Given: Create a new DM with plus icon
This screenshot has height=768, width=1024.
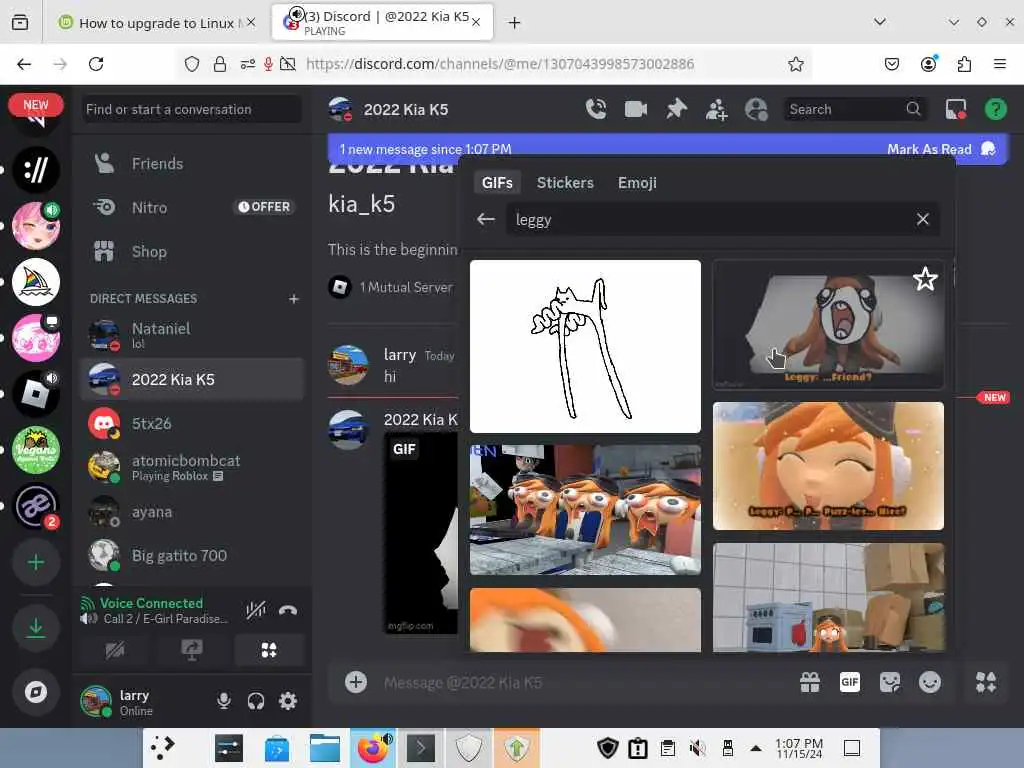Looking at the screenshot, I should tap(293, 298).
